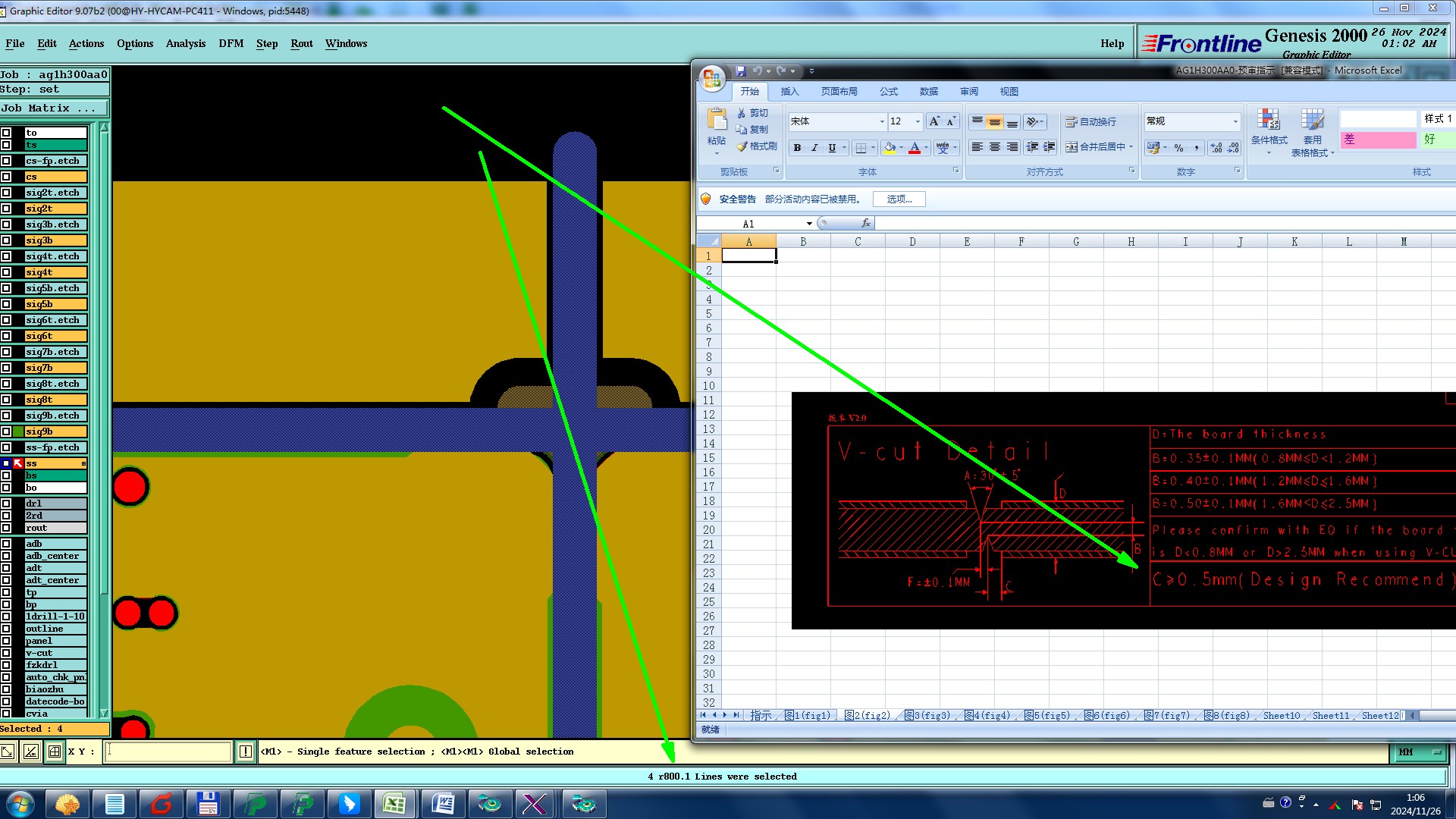The width and height of the screenshot is (1456, 819).
Task: Click the Job Matrix button
Action: click(49, 108)
